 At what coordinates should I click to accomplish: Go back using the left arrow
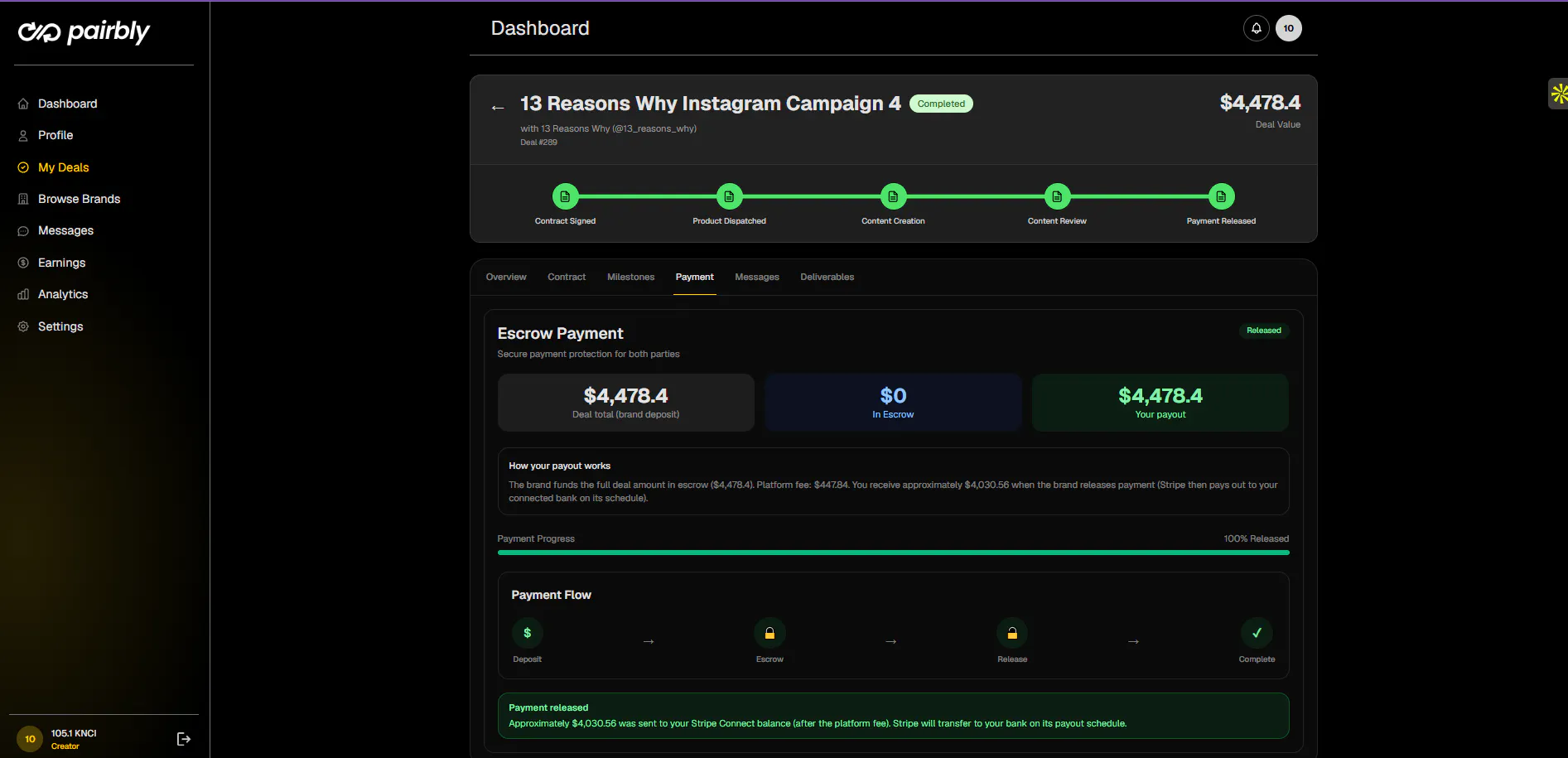(x=498, y=108)
